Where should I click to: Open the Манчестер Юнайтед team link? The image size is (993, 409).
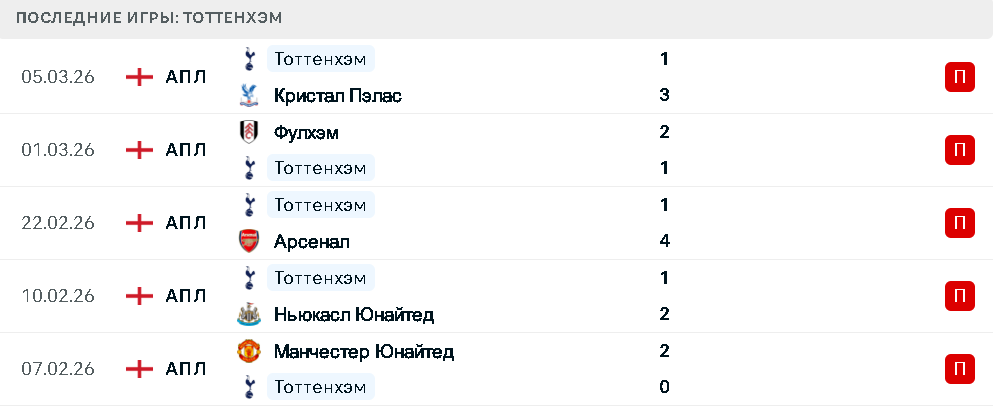tap(364, 351)
